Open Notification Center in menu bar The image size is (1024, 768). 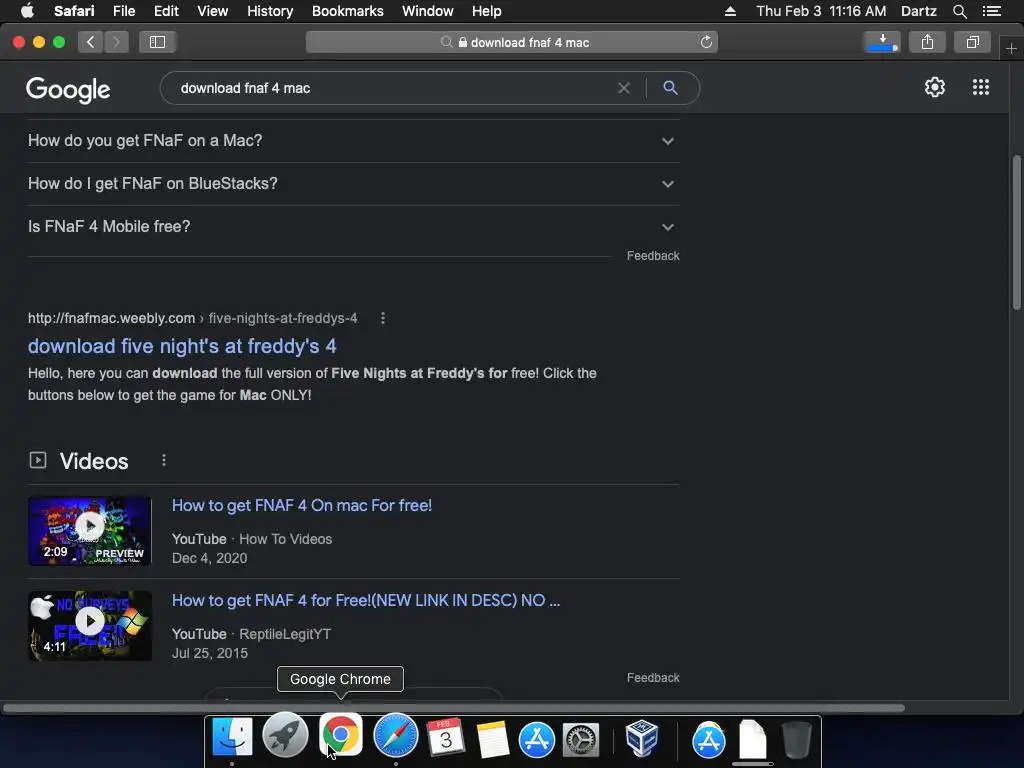(991, 11)
